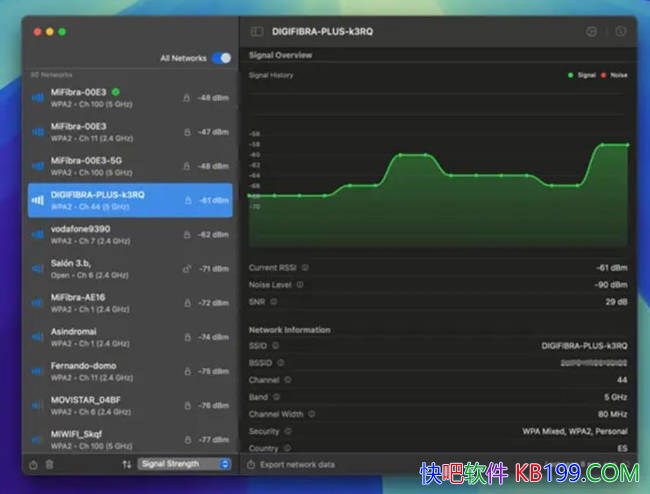Click the trash icon in bottom bar
Screen dimensions: 650x494
pyautogui.click(x=50, y=464)
